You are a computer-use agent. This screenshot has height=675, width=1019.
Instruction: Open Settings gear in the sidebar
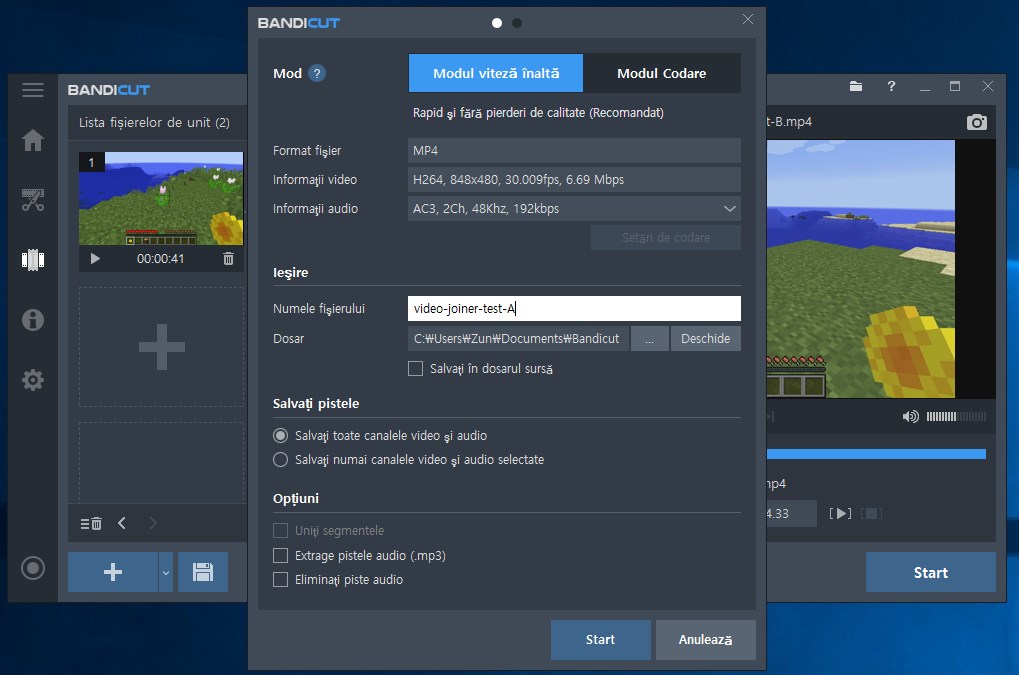(x=32, y=380)
